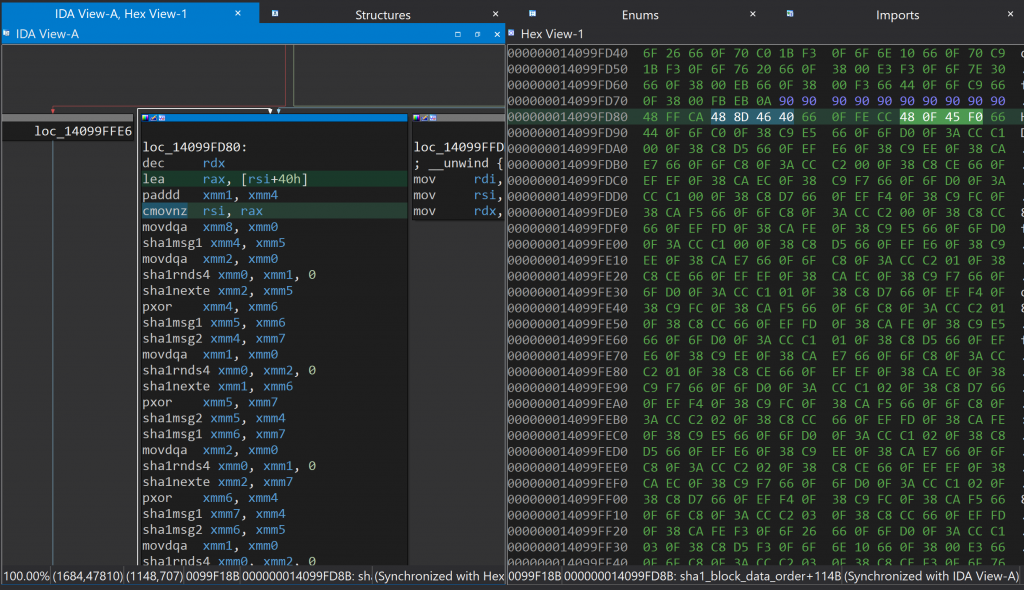The width and height of the screenshot is (1024, 590).
Task: Click the 'sha1msg1 xmm4, xmm5' instruction
Action: (x=214, y=243)
